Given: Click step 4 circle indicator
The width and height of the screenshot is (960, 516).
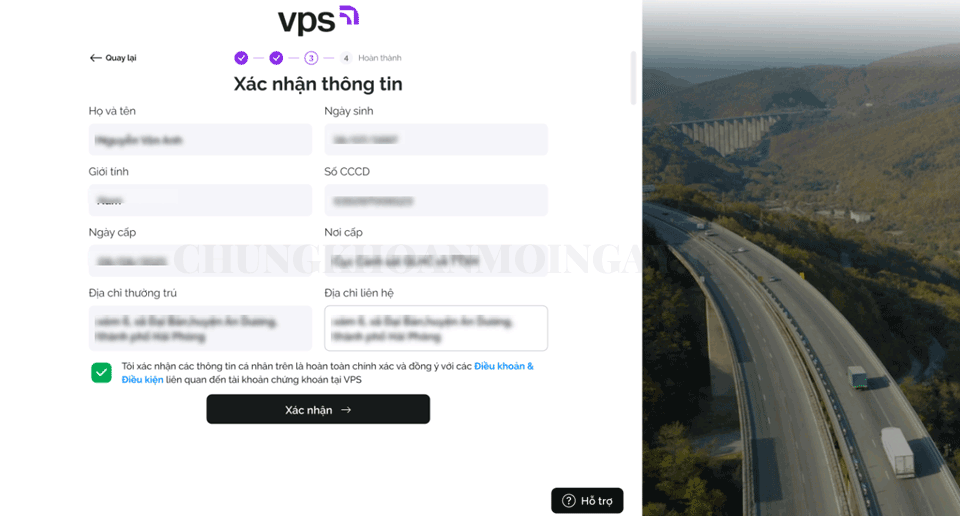Looking at the screenshot, I should [x=346, y=58].
